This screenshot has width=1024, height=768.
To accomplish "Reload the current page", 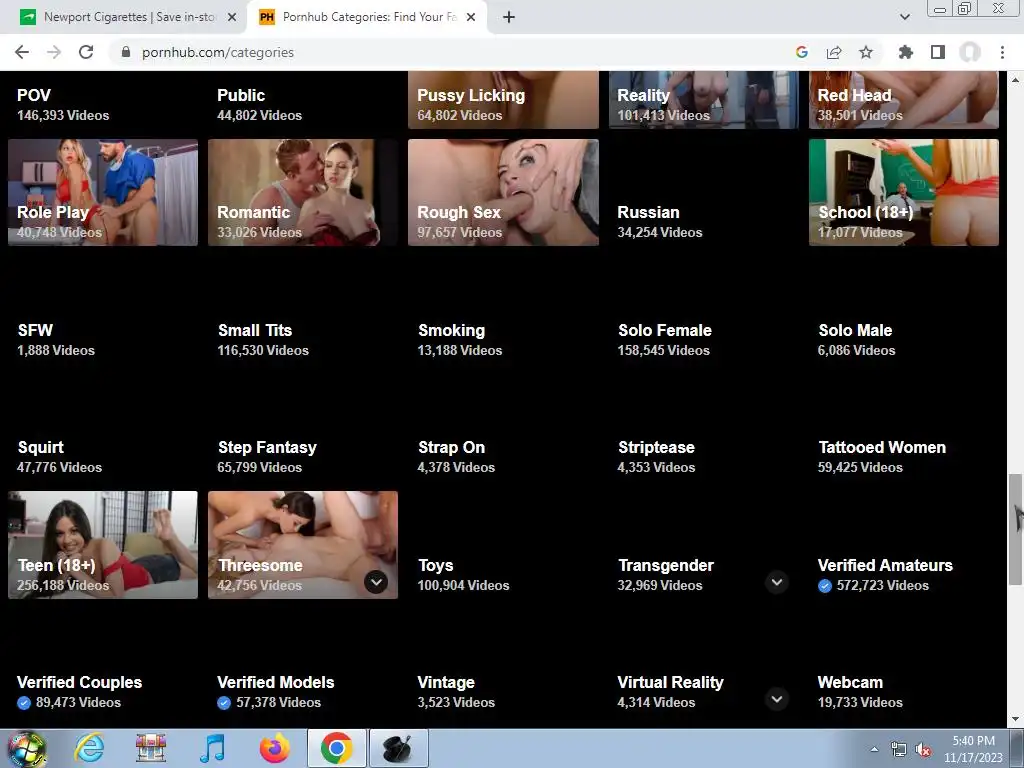I will [x=86, y=52].
